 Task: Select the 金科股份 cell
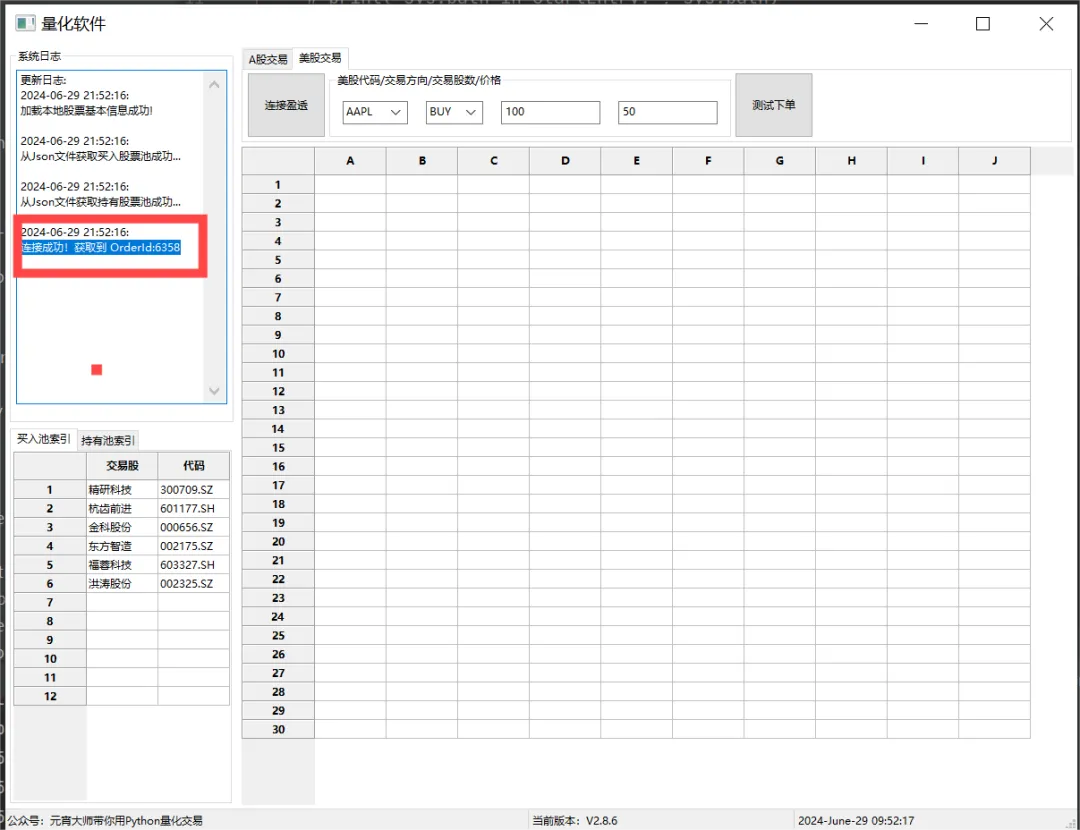[122, 527]
